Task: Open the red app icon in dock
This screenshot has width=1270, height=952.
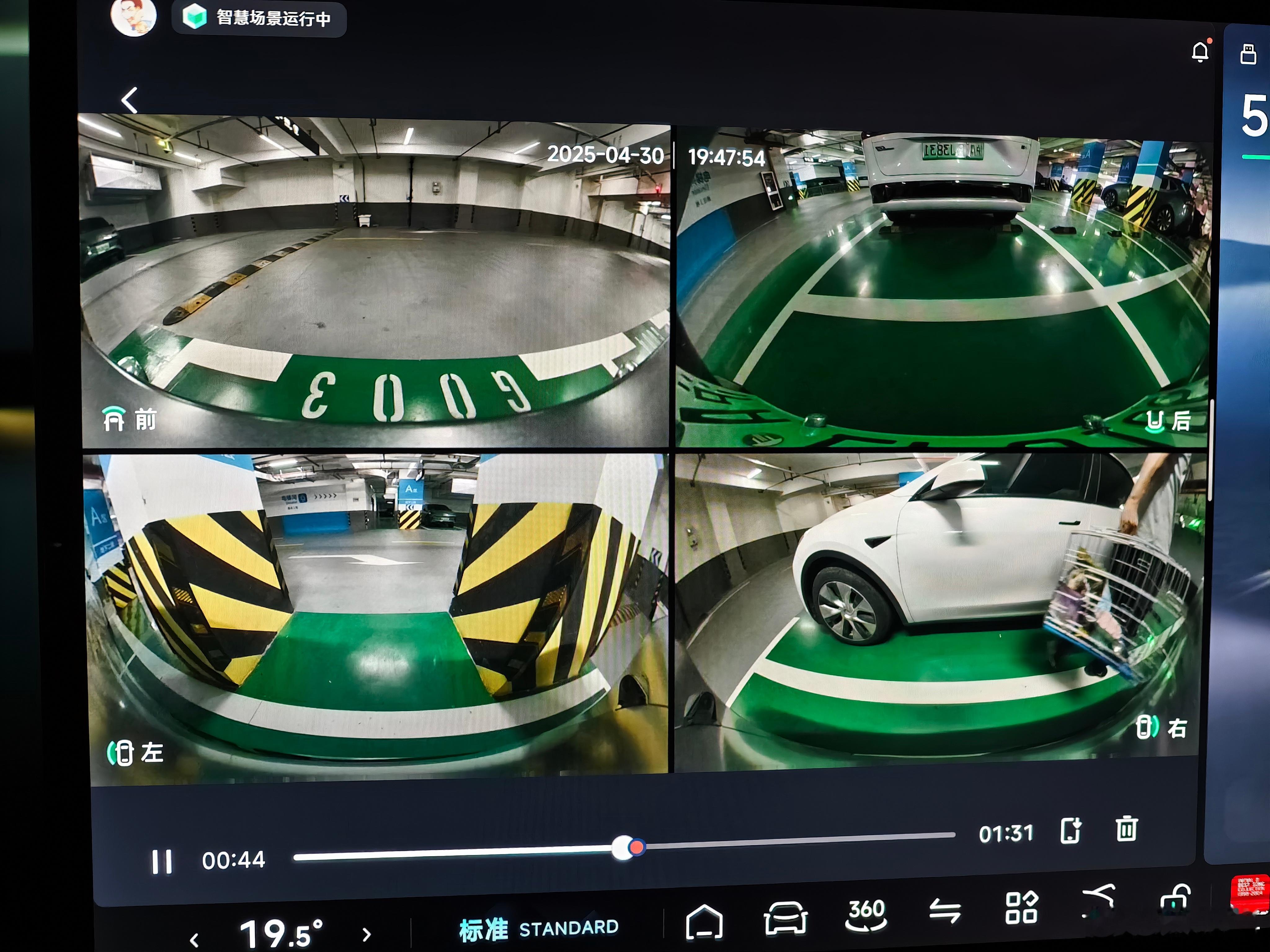Action: pyautogui.click(x=1250, y=893)
